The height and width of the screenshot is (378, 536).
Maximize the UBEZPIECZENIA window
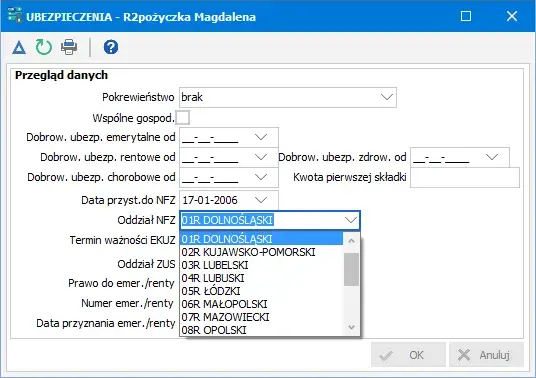(x=466, y=16)
